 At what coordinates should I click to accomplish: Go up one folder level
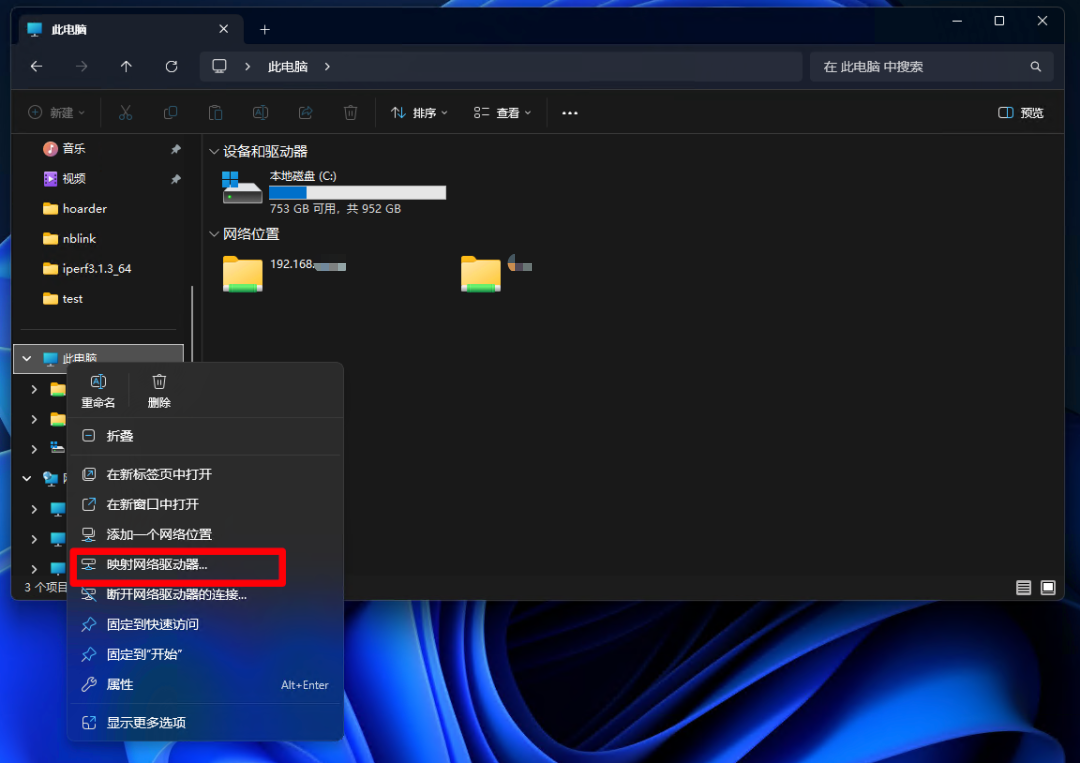tap(126, 67)
